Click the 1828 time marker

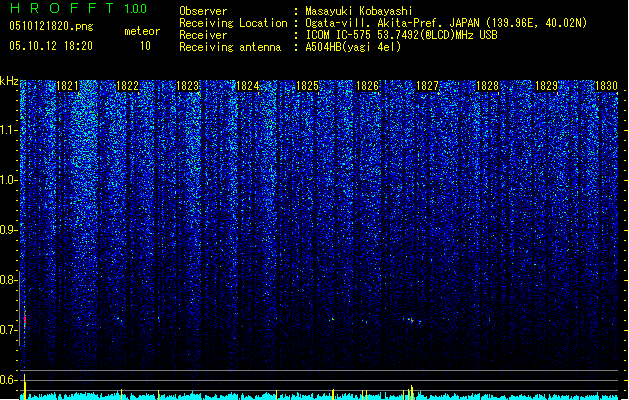click(x=487, y=86)
